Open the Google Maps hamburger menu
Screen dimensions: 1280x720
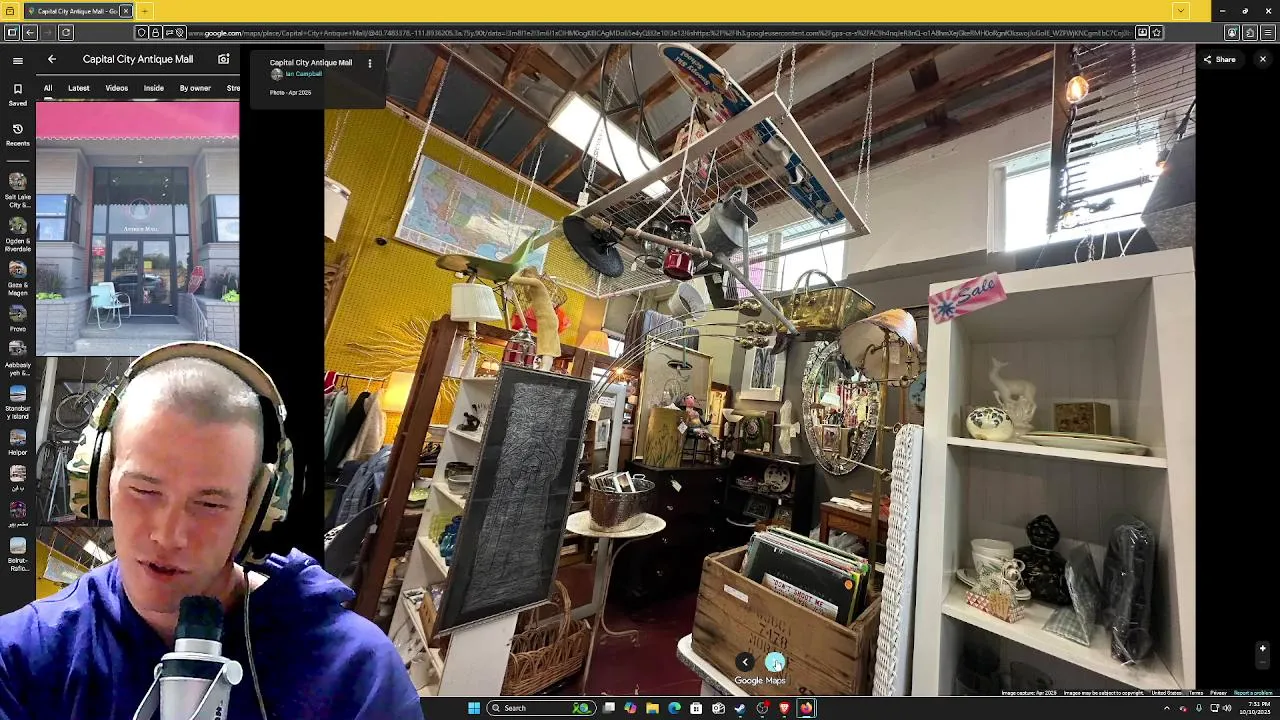click(17, 60)
